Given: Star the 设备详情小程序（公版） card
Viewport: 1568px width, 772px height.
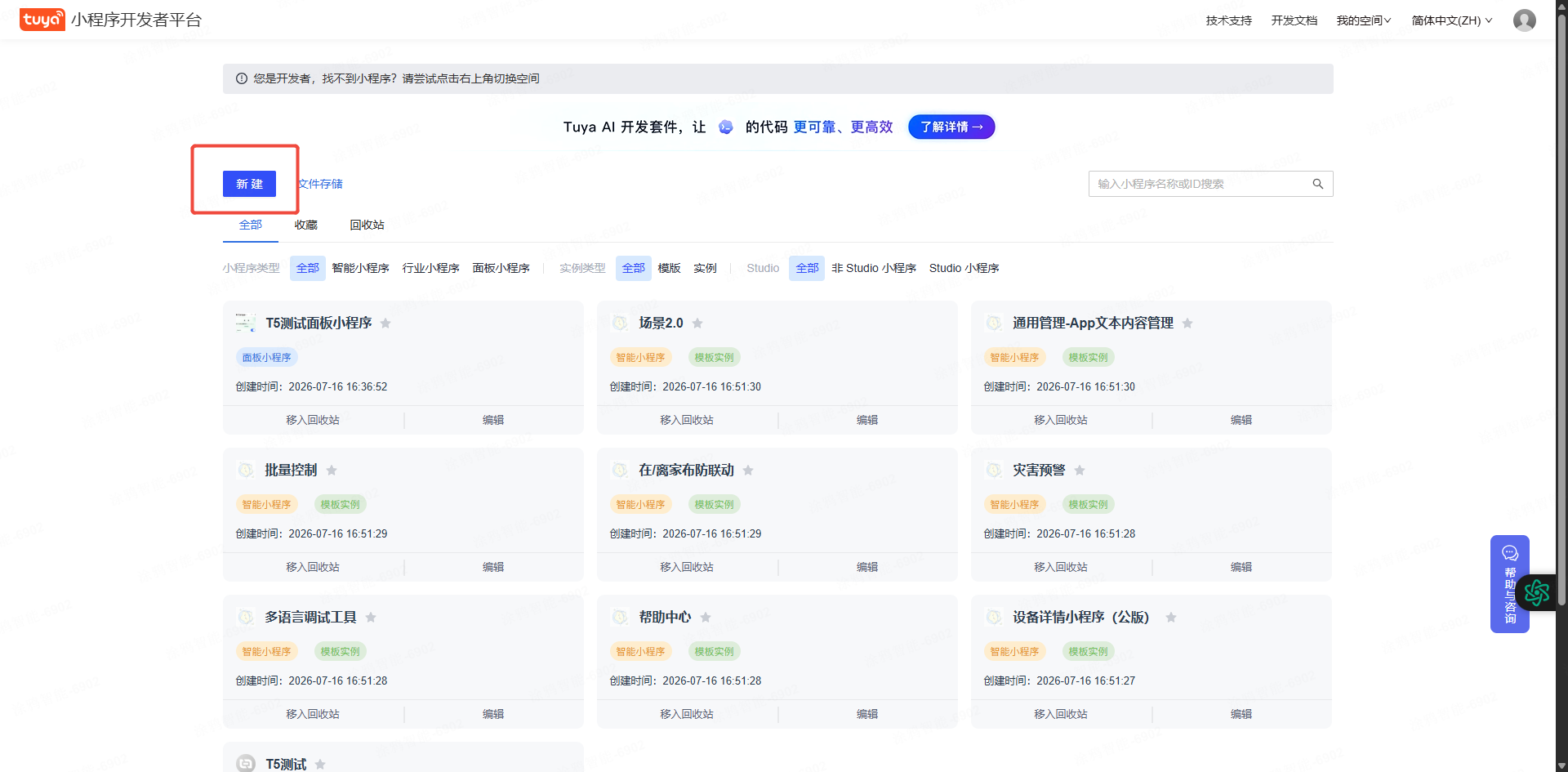Looking at the screenshot, I should [x=1171, y=618].
